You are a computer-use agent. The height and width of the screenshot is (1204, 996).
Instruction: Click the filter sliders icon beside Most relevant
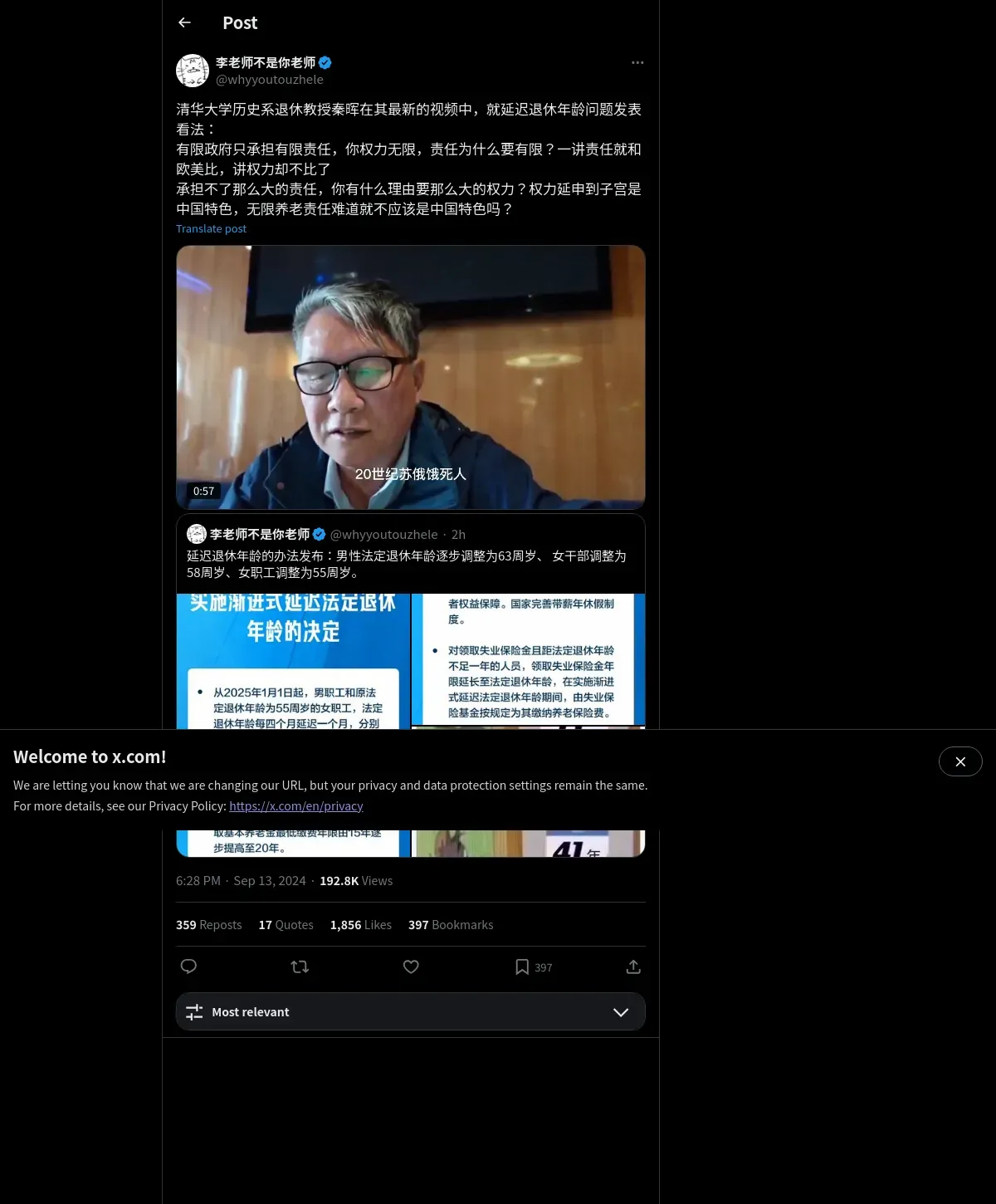tap(194, 1012)
